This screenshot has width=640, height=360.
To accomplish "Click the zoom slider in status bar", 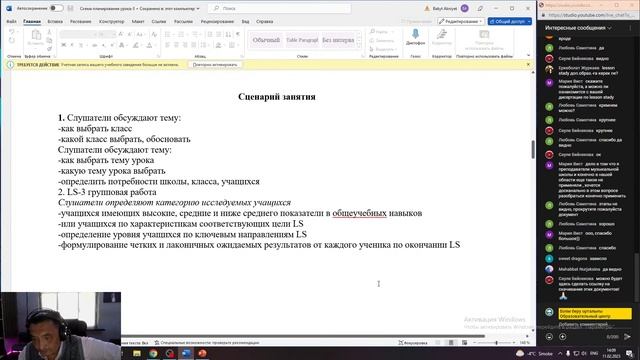I will (496, 343).
